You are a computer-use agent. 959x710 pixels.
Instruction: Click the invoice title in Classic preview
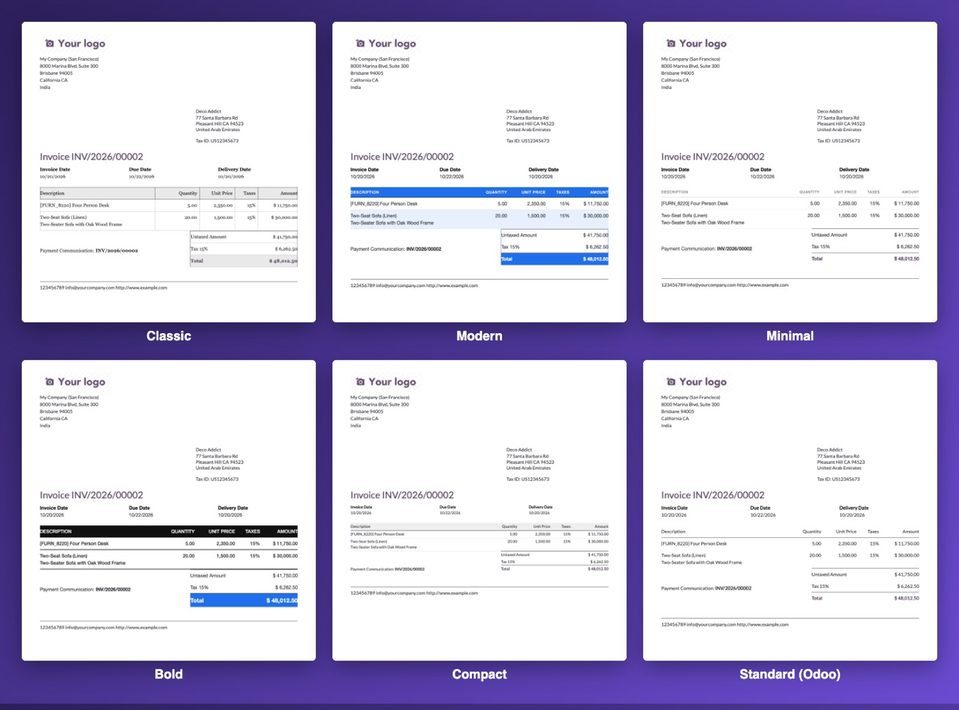(91, 157)
